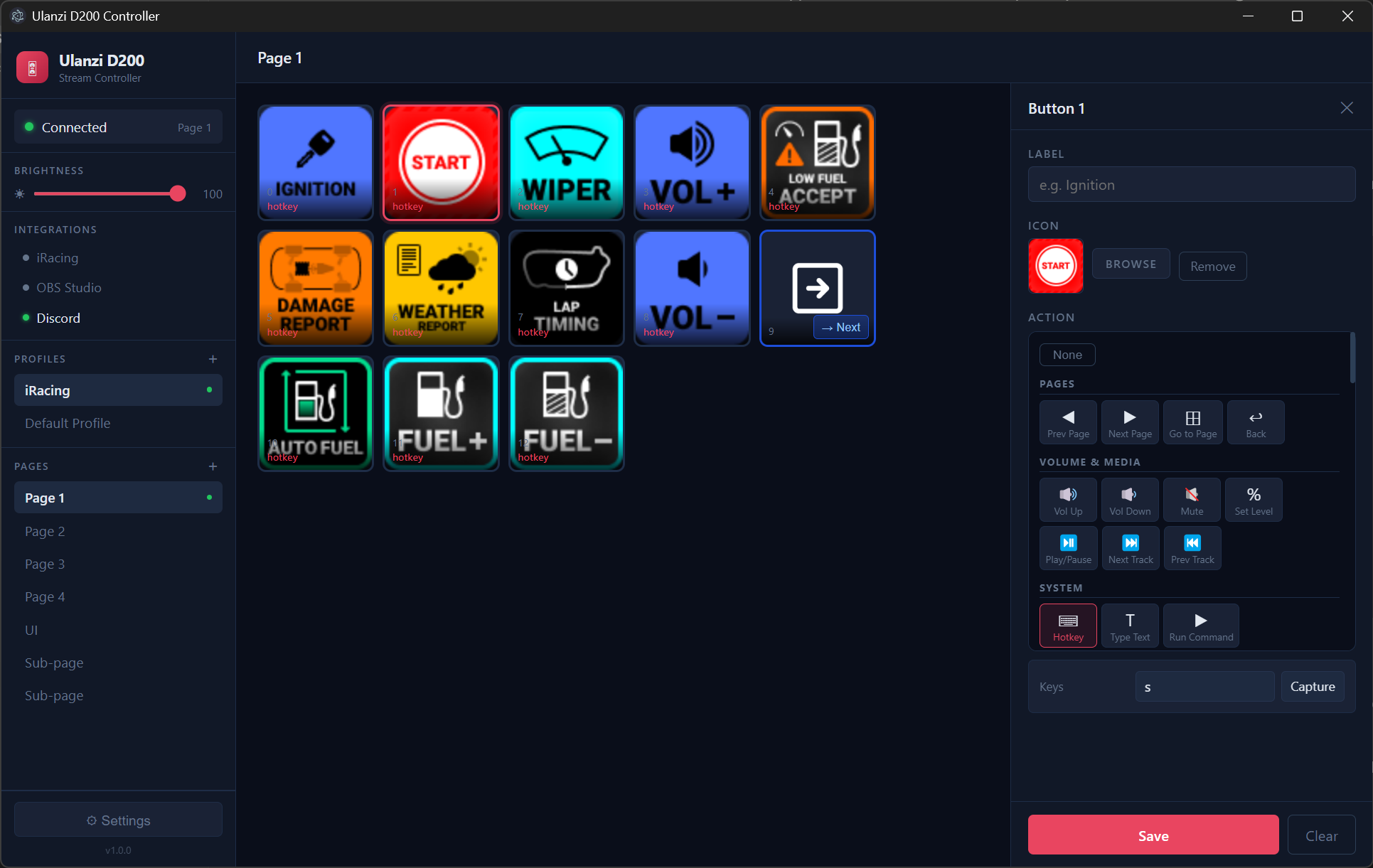Image resolution: width=1373 pixels, height=868 pixels.
Task: Select the Auto Fuel tile
Action: pos(316,414)
